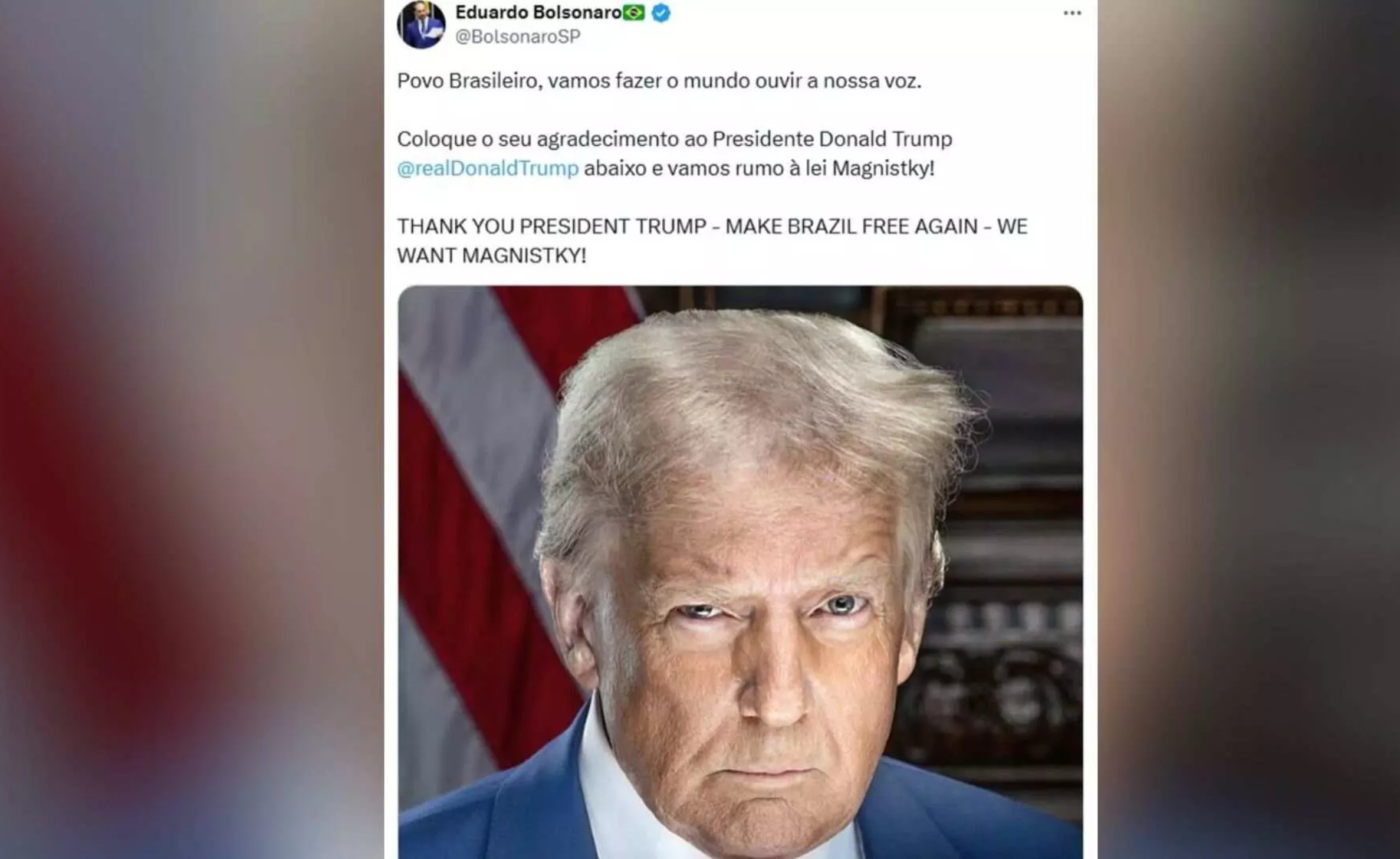Click the "THANK YOU PRESIDENT TRUMP" text

pyautogui.click(x=551, y=227)
